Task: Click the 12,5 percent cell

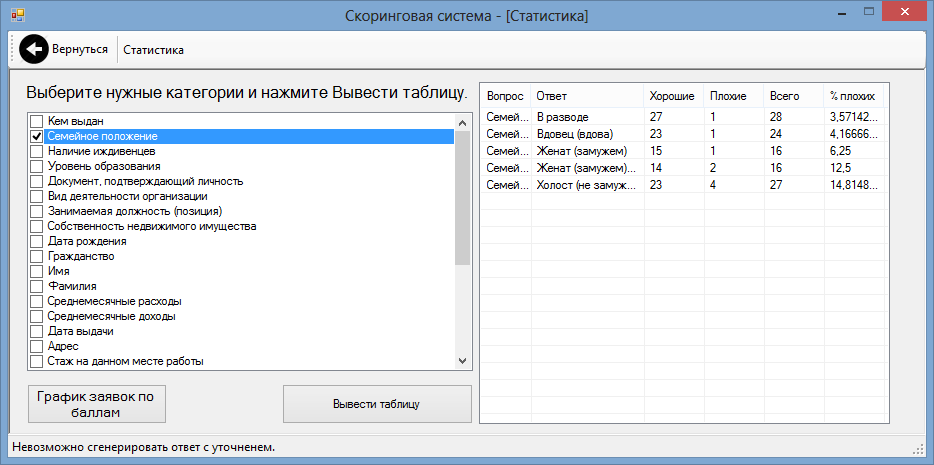Action: pos(854,168)
